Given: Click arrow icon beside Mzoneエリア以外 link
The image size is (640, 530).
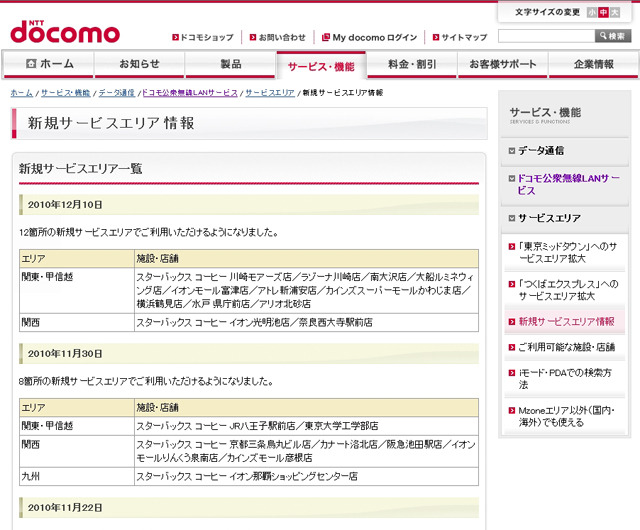Looking at the screenshot, I should click(x=512, y=410).
